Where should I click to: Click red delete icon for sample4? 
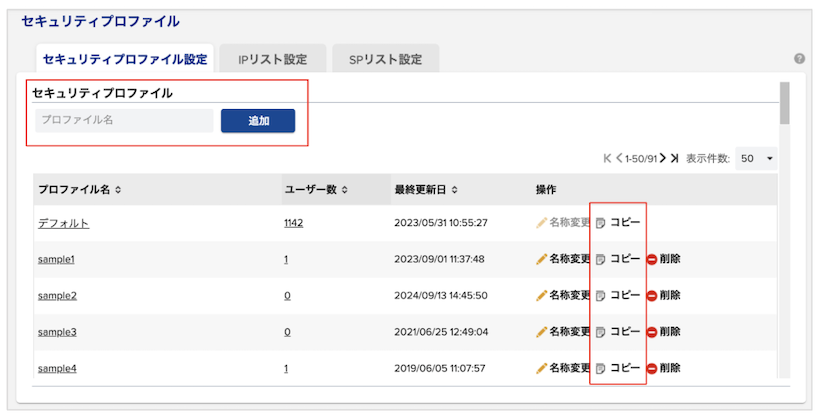point(652,369)
